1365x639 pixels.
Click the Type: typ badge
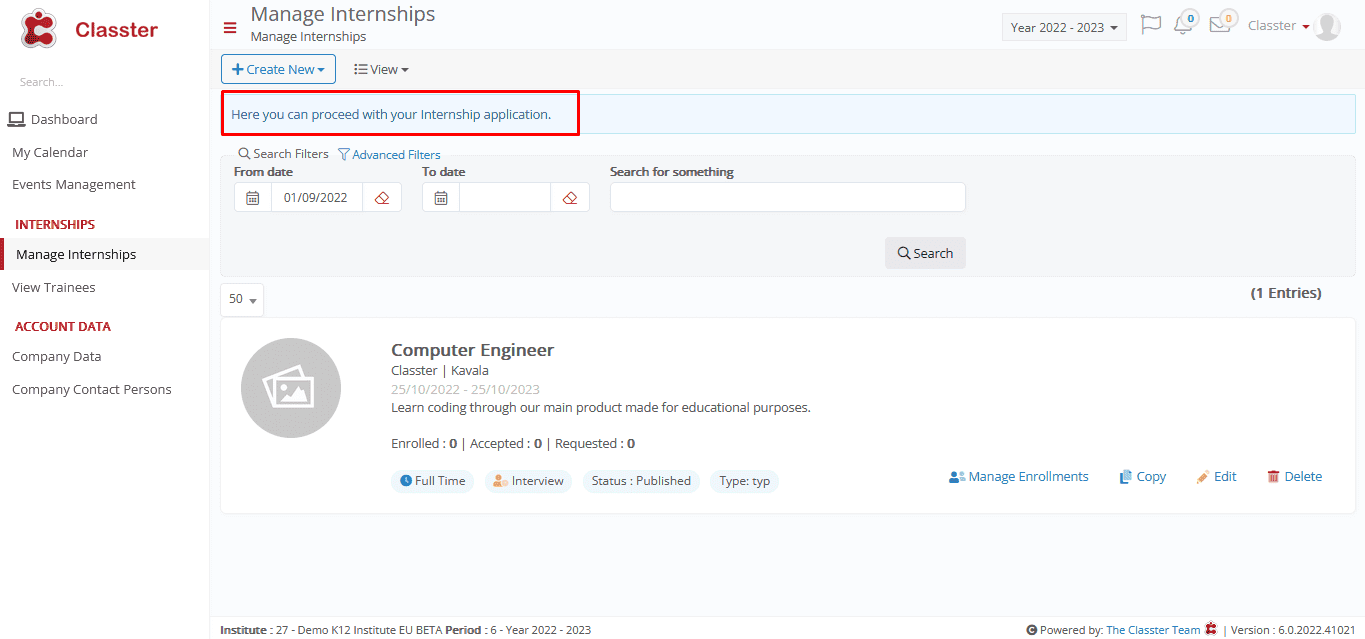[x=745, y=481]
